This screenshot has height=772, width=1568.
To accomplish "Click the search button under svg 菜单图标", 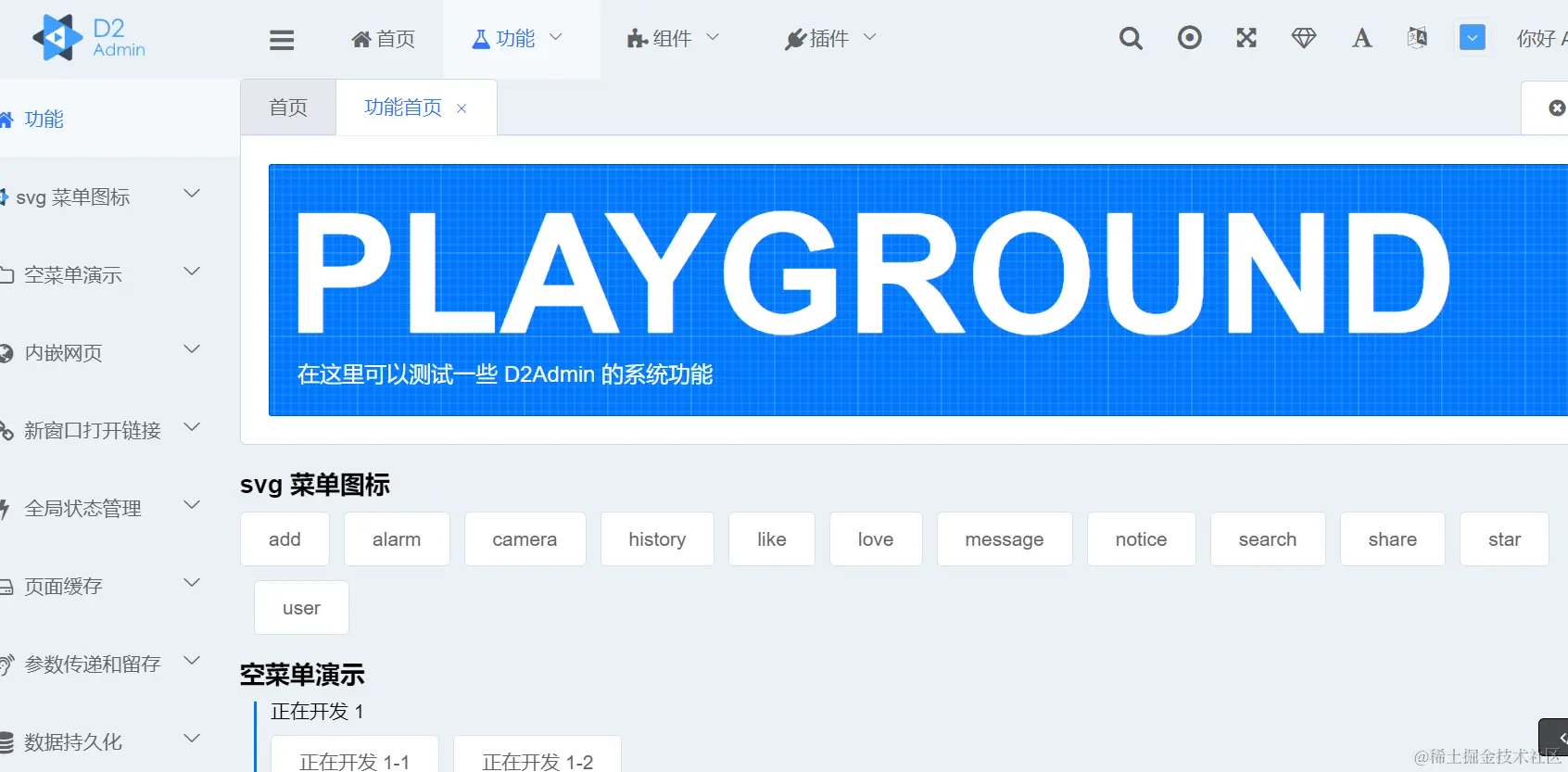I will tap(1268, 539).
